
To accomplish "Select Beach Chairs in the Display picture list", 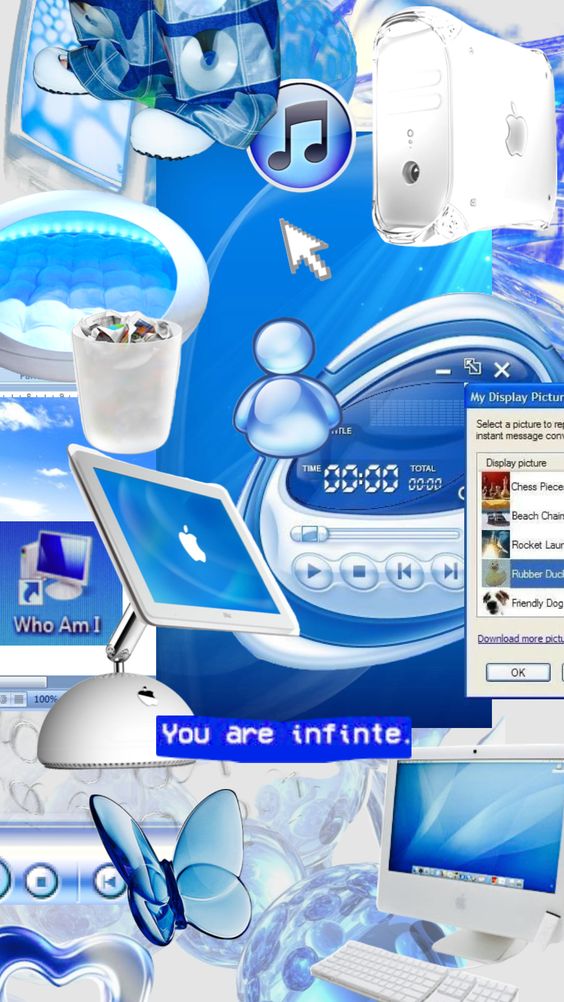I will pyautogui.click(x=522, y=516).
